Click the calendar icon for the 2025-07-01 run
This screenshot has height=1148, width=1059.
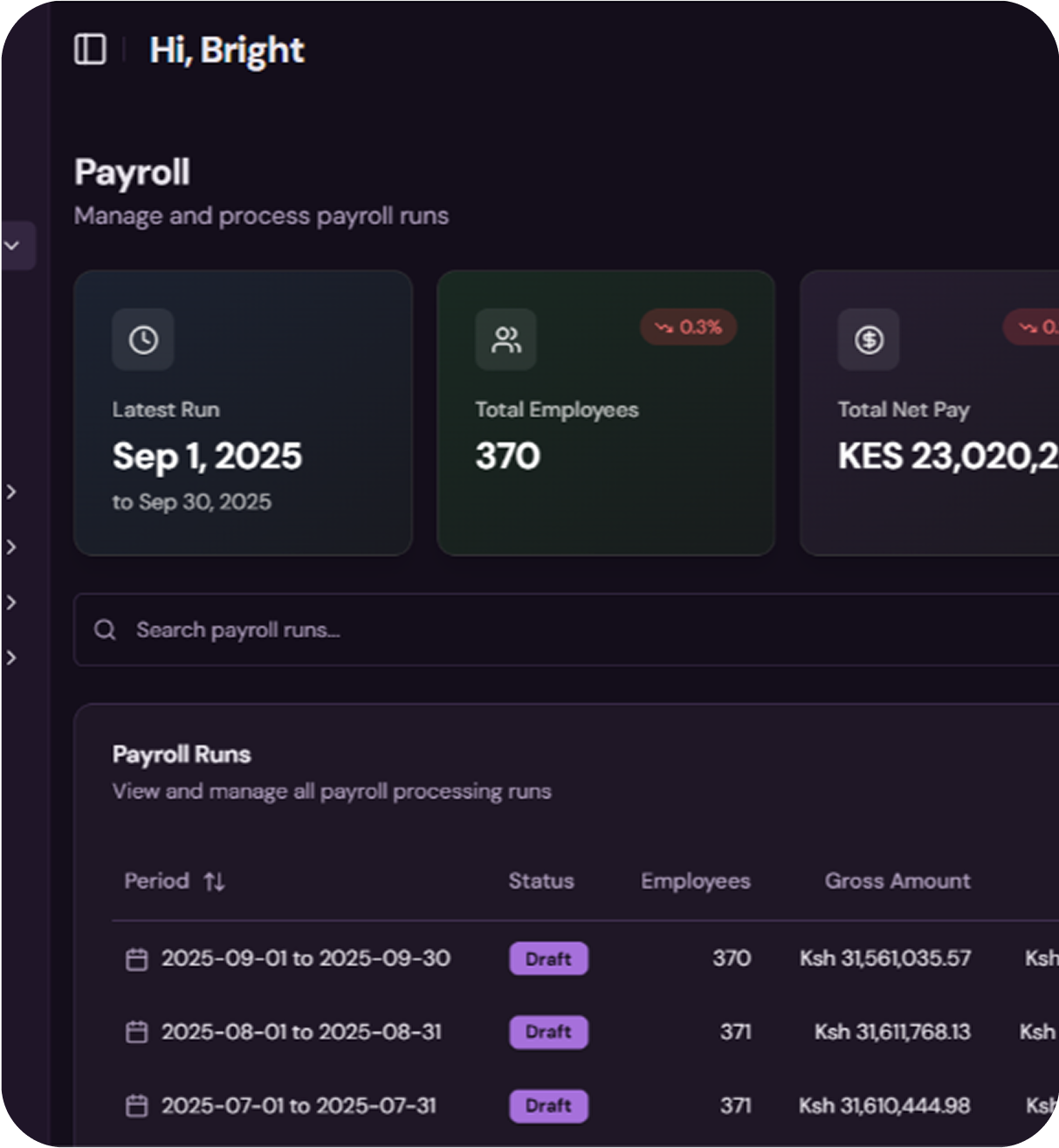137,1106
